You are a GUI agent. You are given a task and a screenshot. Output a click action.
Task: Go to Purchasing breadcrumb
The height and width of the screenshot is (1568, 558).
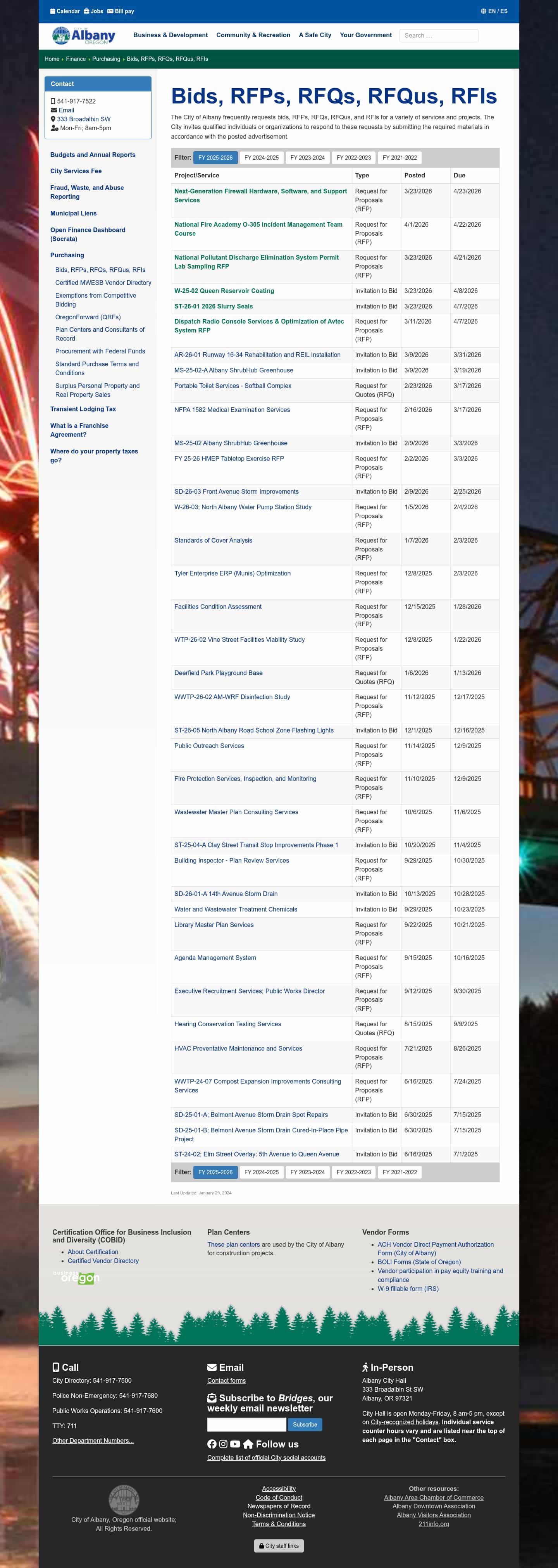point(107,59)
